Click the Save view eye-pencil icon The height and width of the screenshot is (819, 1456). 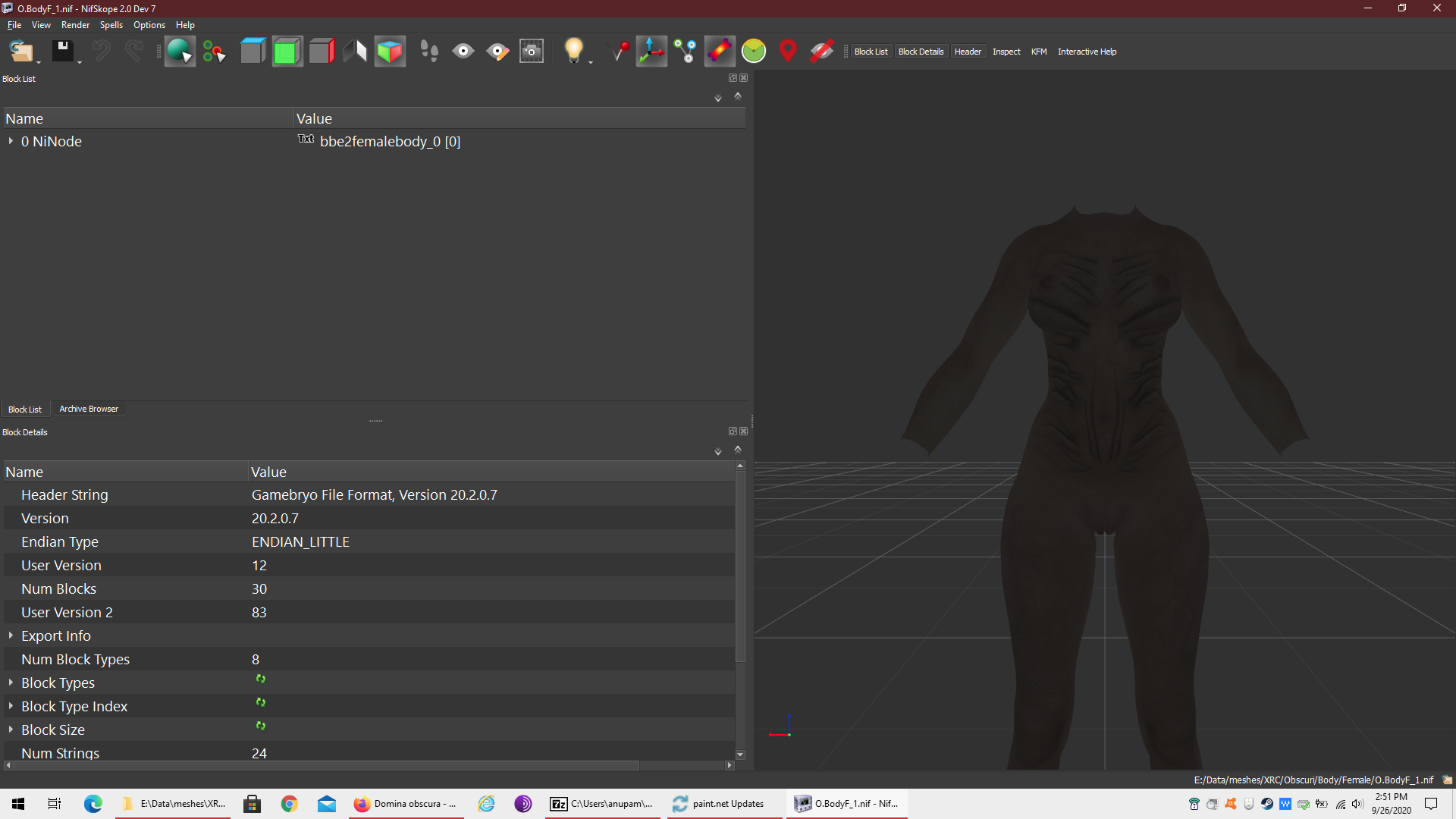(497, 52)
